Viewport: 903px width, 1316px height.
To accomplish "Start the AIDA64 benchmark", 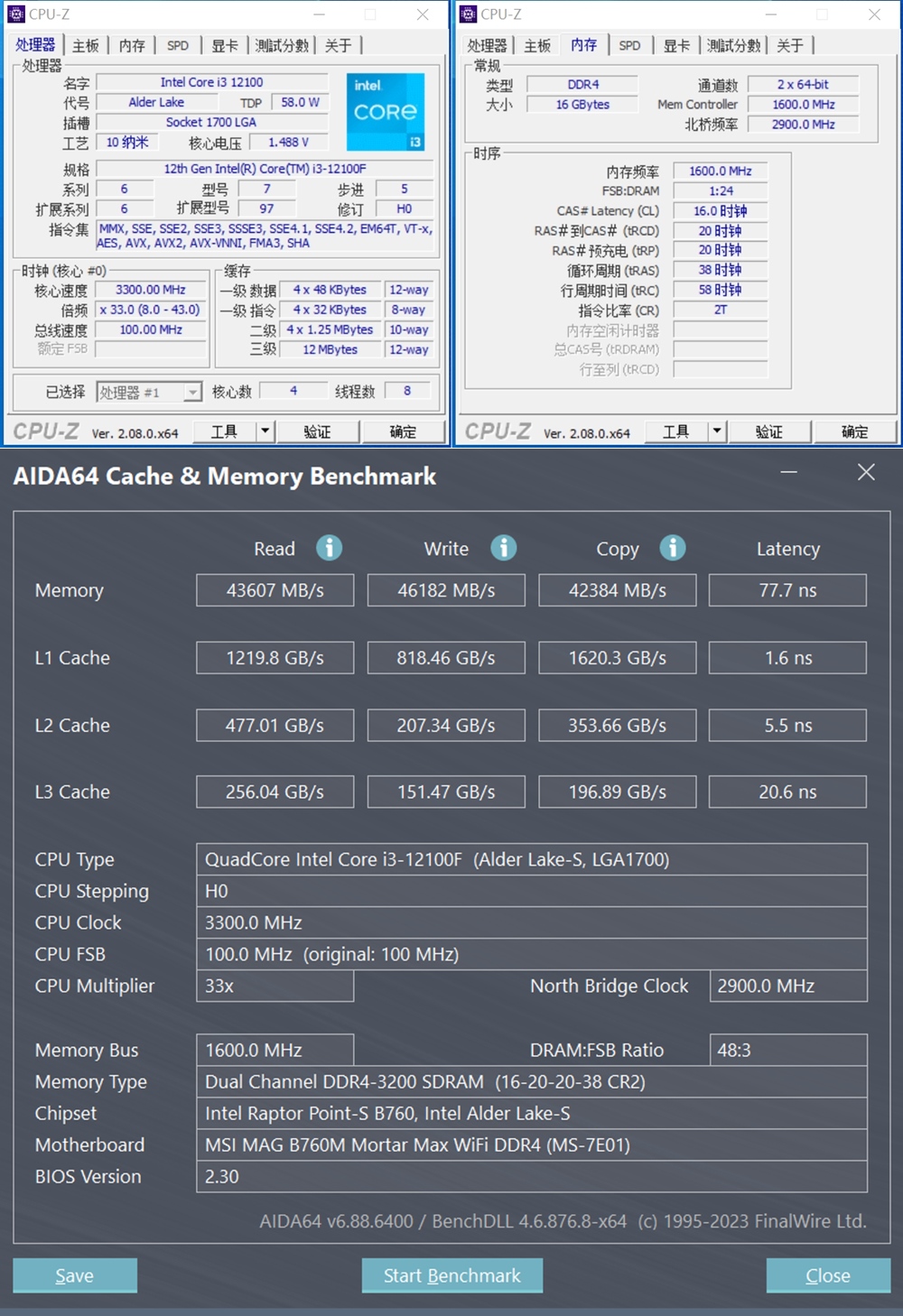I will coord(452,1275).
